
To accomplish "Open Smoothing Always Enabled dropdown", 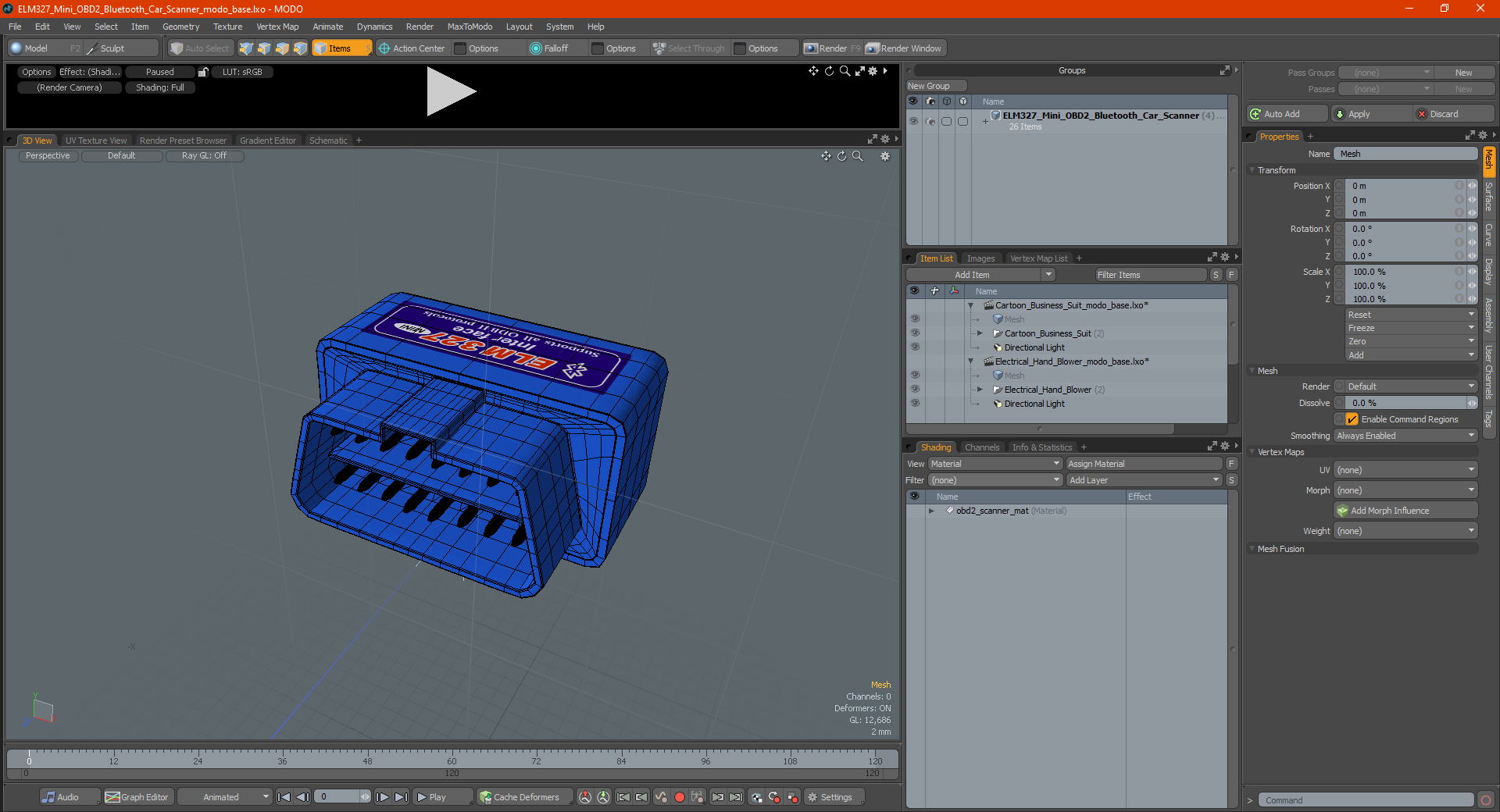I will pyautogui.click(x=1405, y=436).
